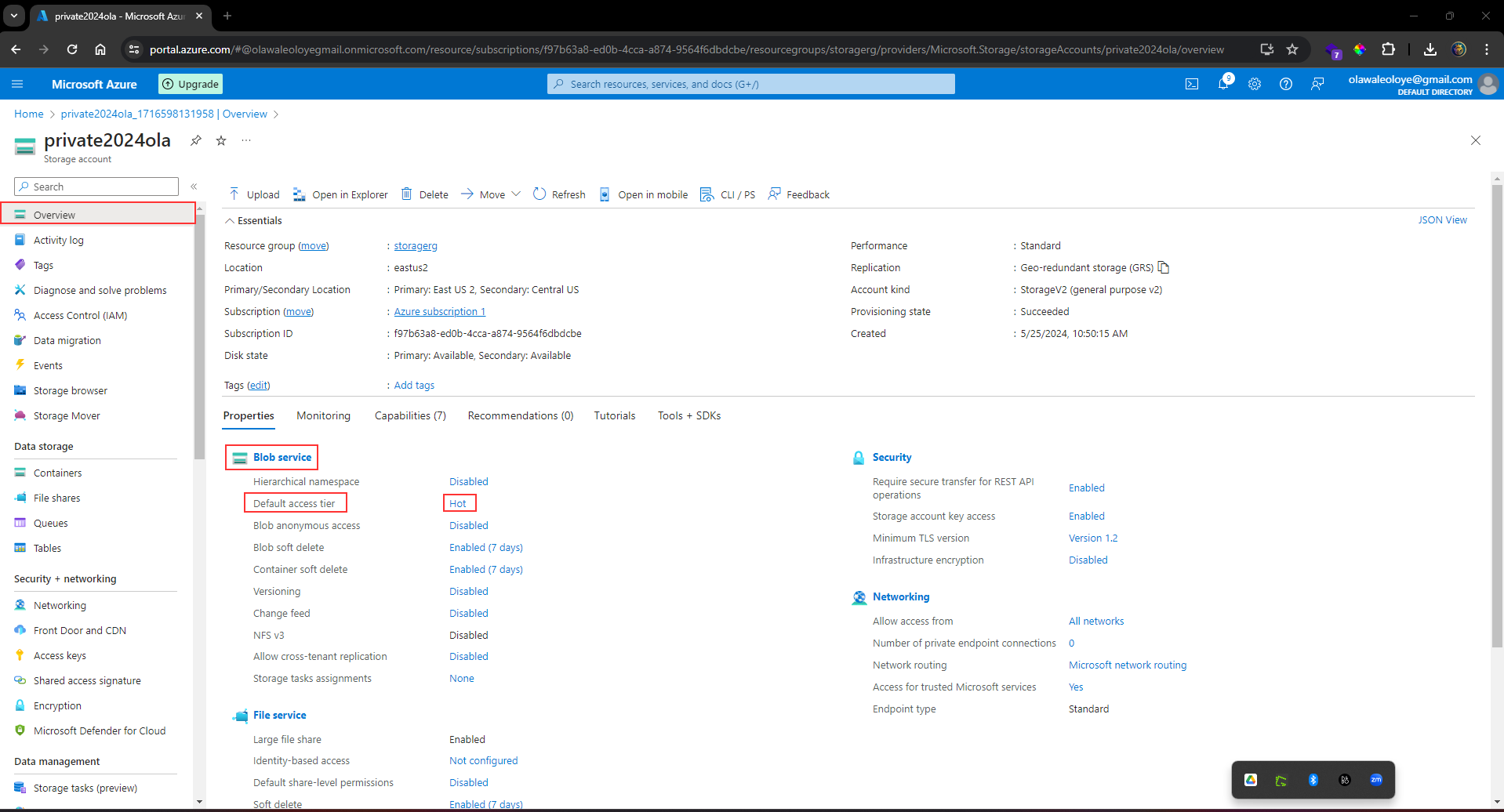Open the CLI / PS command
Image resolution: width=1504 pixels, height=812 pixels.
pyautogui.click(x=728, y=194)
